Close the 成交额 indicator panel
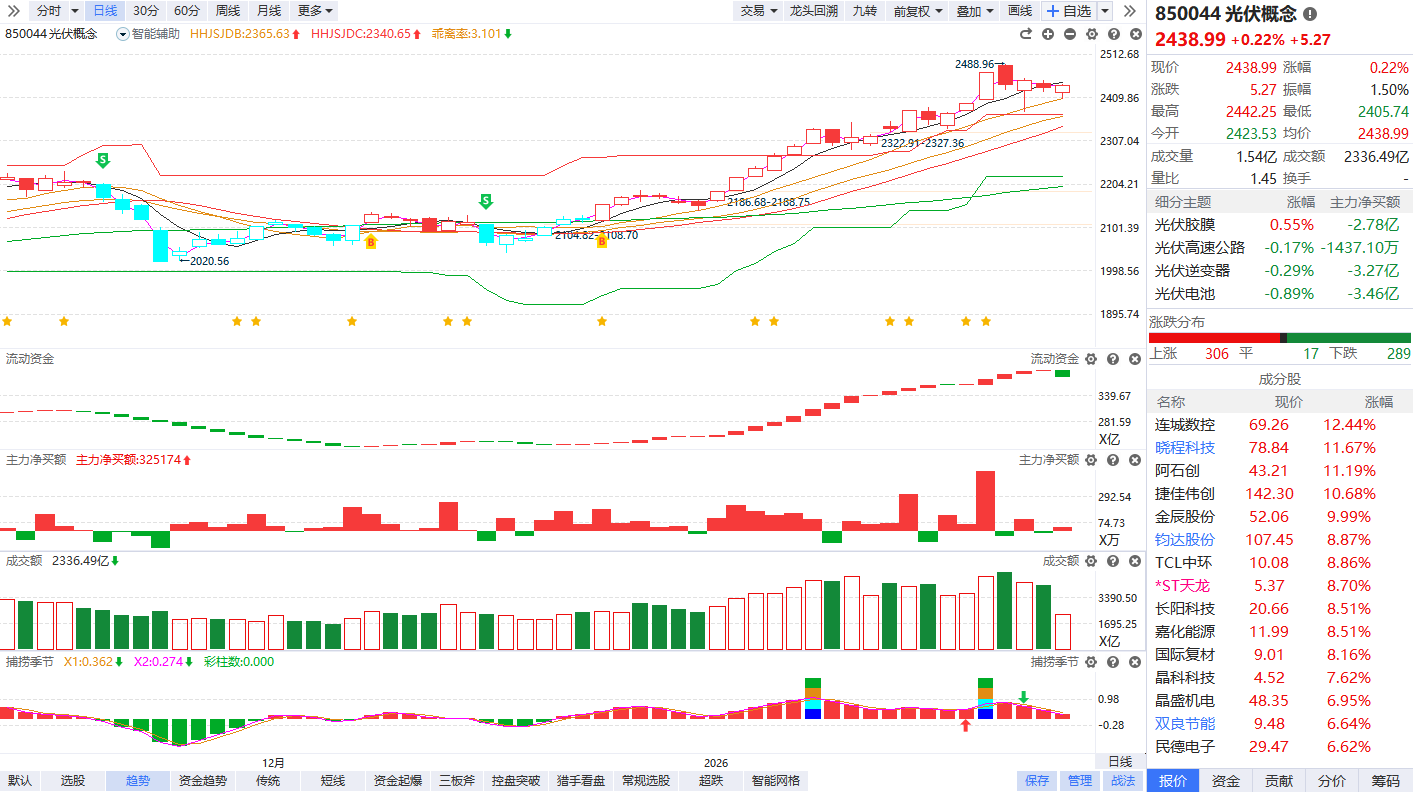The width and height of the screenshot is (1413, 792). pos(1134,562)
